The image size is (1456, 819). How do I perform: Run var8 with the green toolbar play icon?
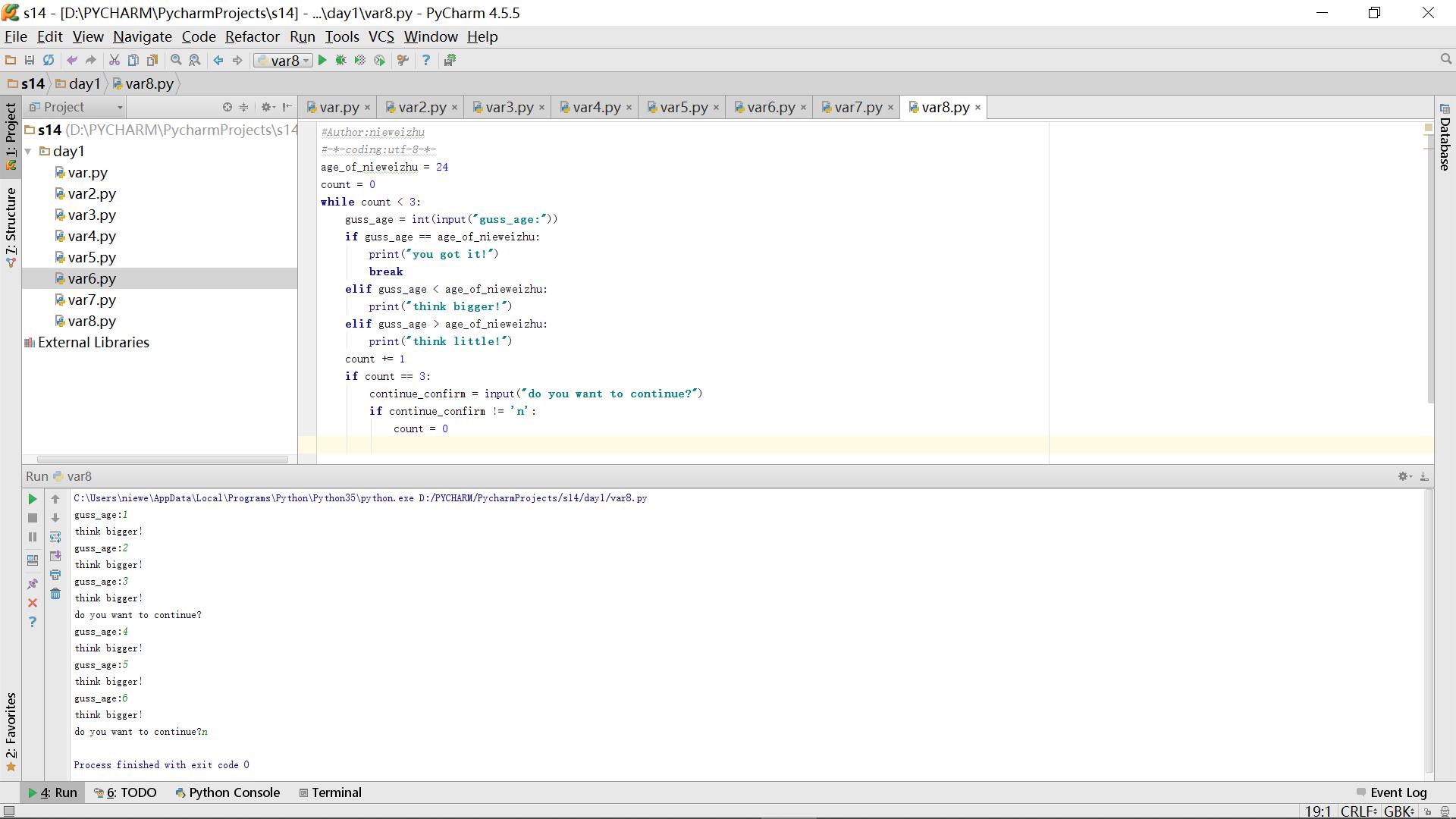pos(322,60)
